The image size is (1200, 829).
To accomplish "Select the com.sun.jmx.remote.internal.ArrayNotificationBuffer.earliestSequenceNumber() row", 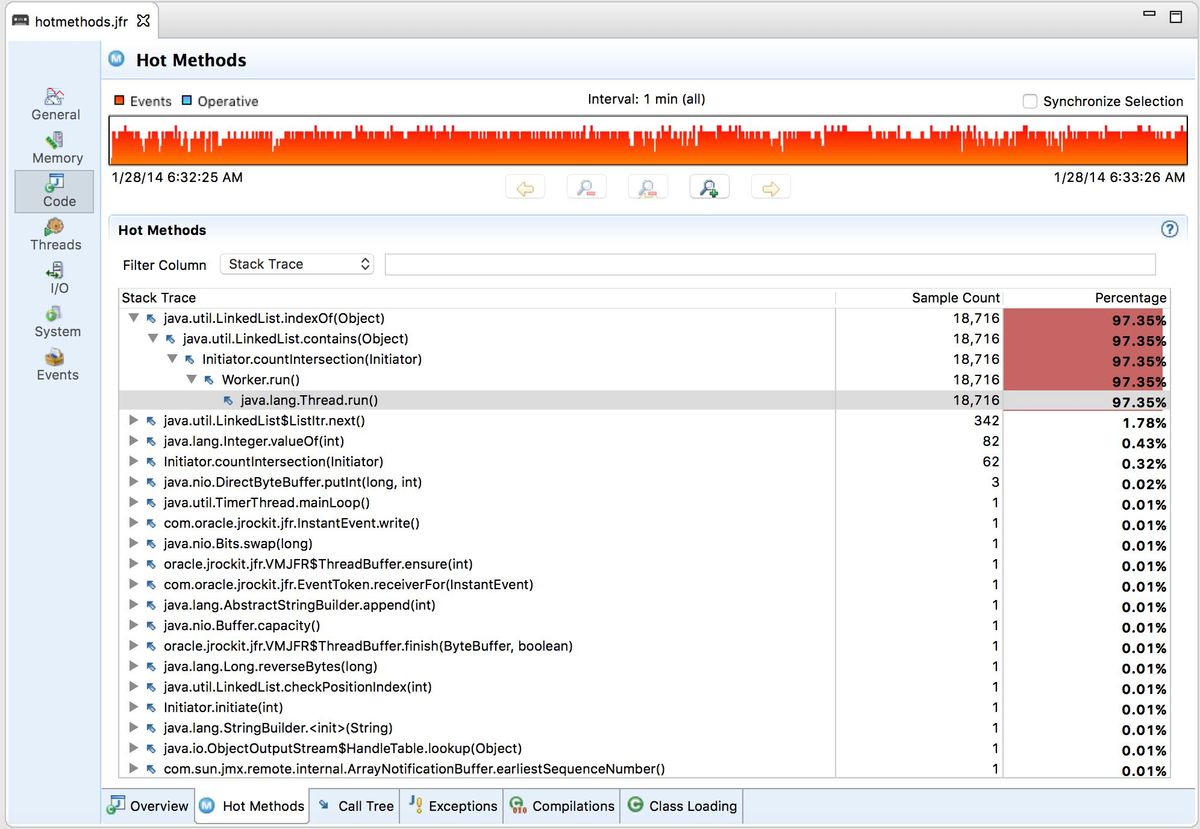I will tap(645, 769).
